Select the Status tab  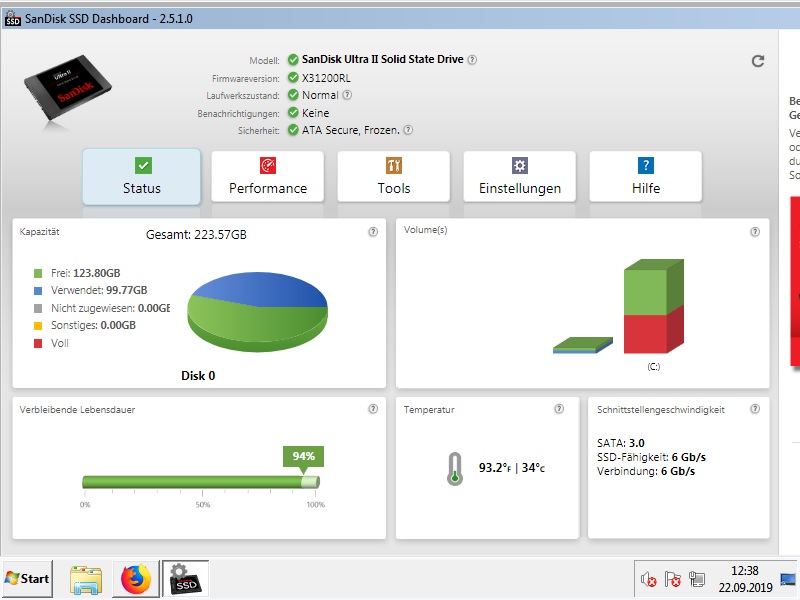tap(142, 177)
